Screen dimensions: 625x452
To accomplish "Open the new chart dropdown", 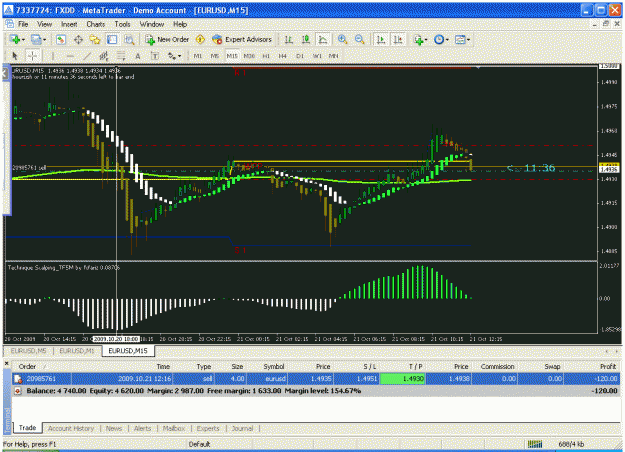I will pos(18,39).
